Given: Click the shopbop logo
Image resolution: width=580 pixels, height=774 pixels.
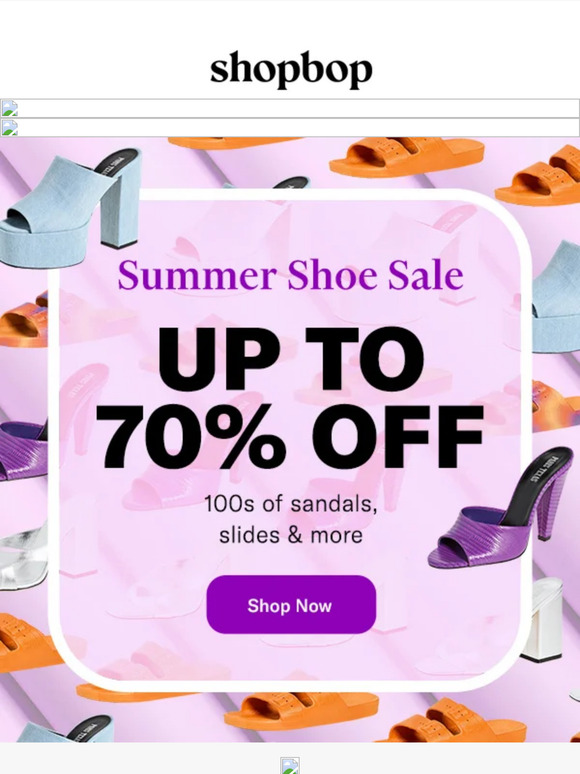Looking at the screenshot, I should 291,69.
